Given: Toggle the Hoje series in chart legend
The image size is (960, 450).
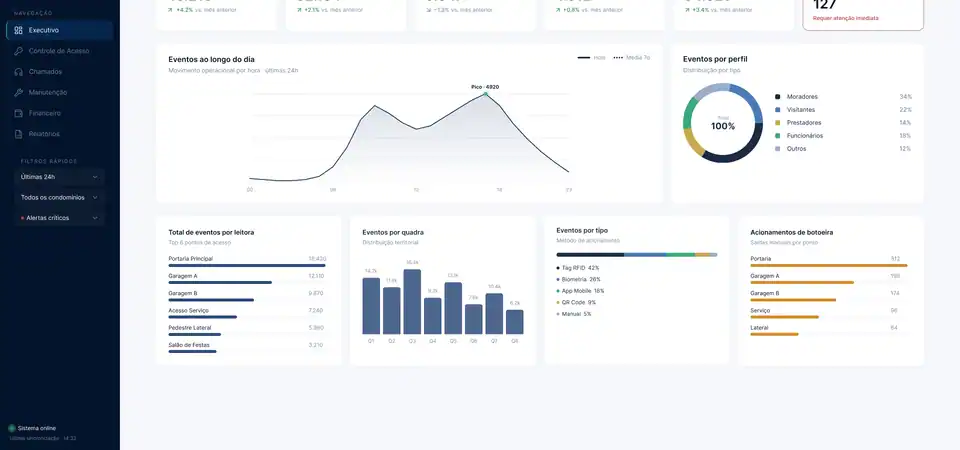Looking at the screenshot, I should click(x=591, y=58).
